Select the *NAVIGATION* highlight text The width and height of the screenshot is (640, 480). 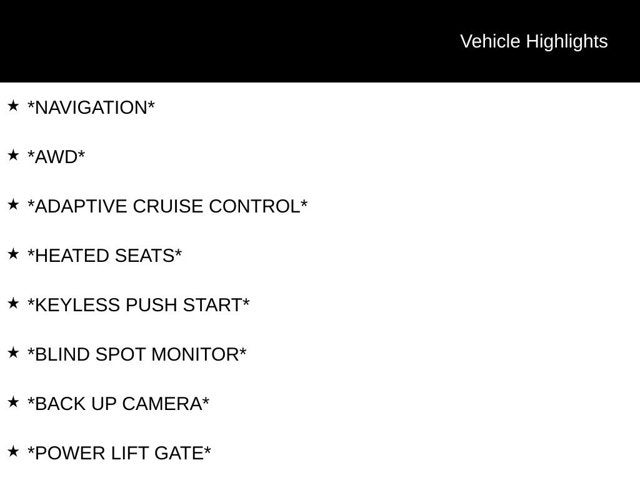point(91,107)
